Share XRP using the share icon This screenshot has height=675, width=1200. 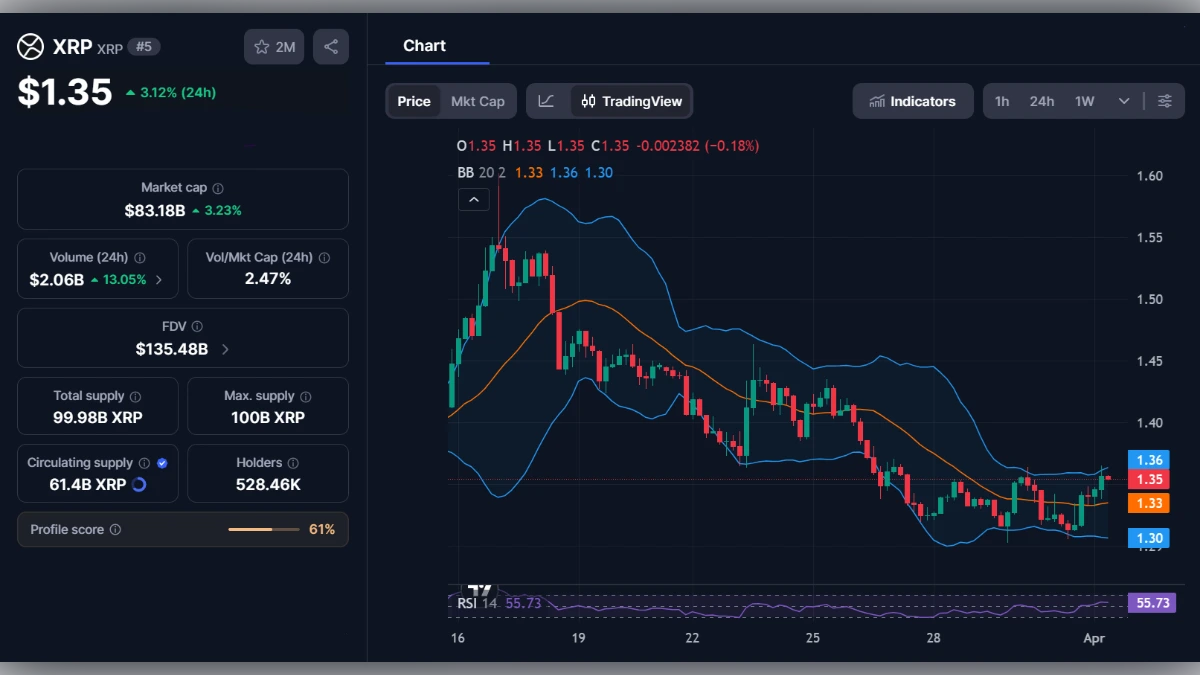pyautogui.click(x=331, y=46)
